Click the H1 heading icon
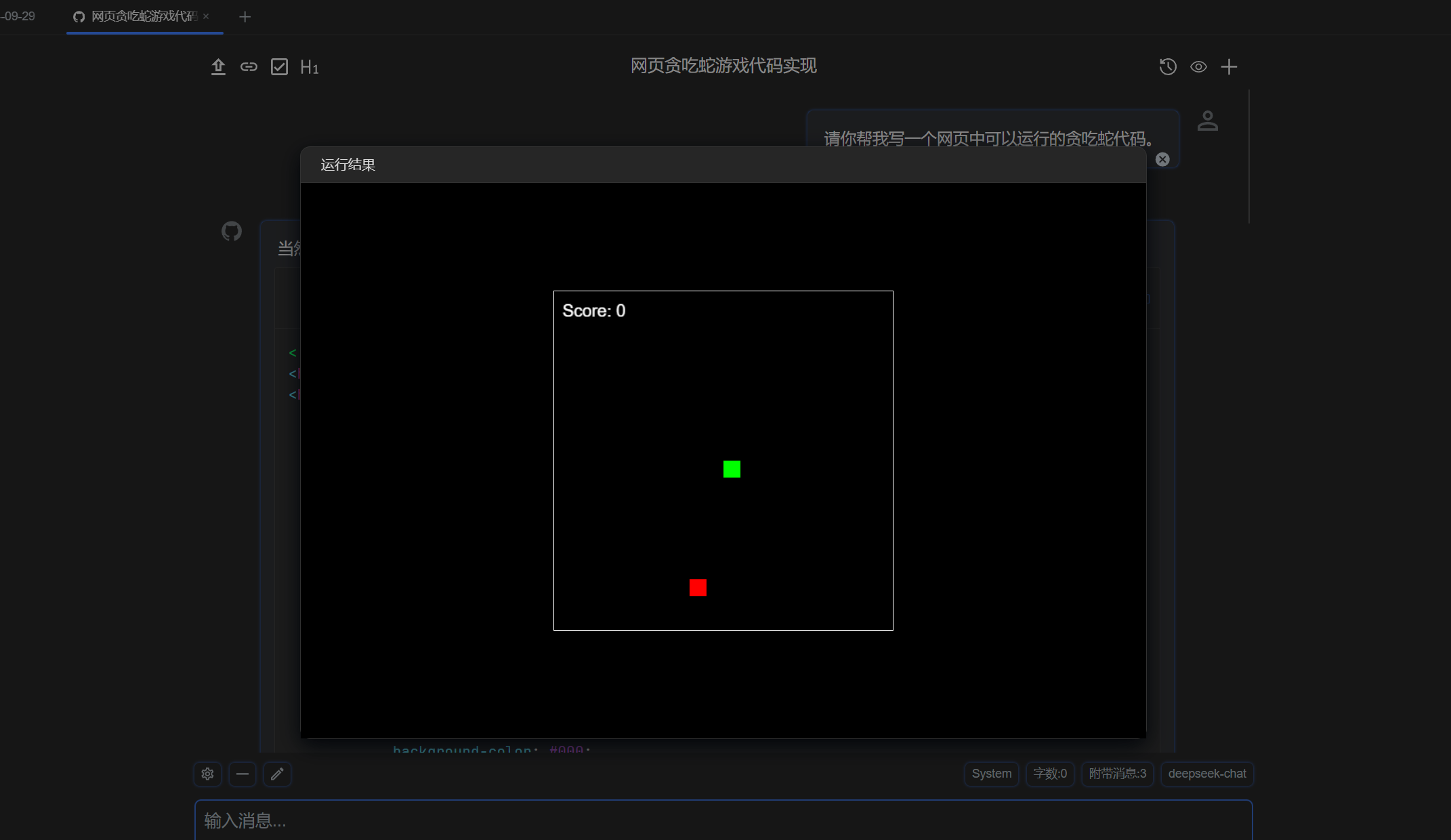 309,67
